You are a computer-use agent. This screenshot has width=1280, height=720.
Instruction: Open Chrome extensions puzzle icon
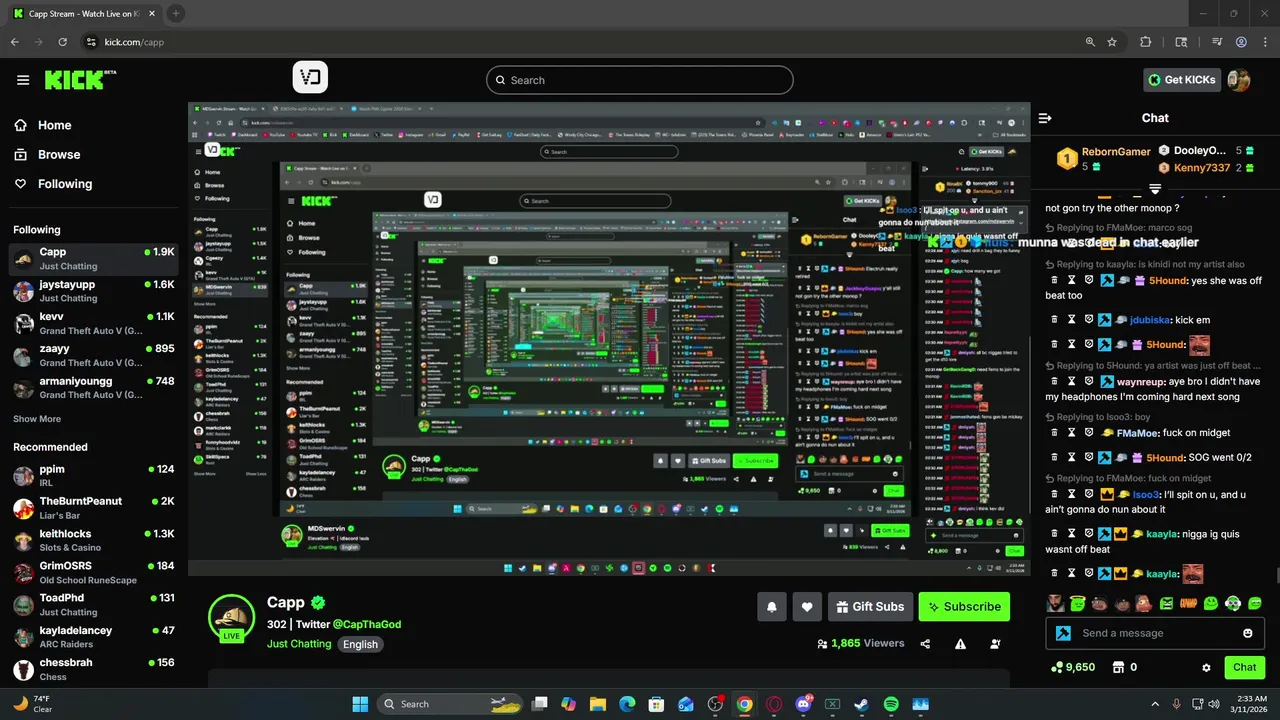point(1146,42)
